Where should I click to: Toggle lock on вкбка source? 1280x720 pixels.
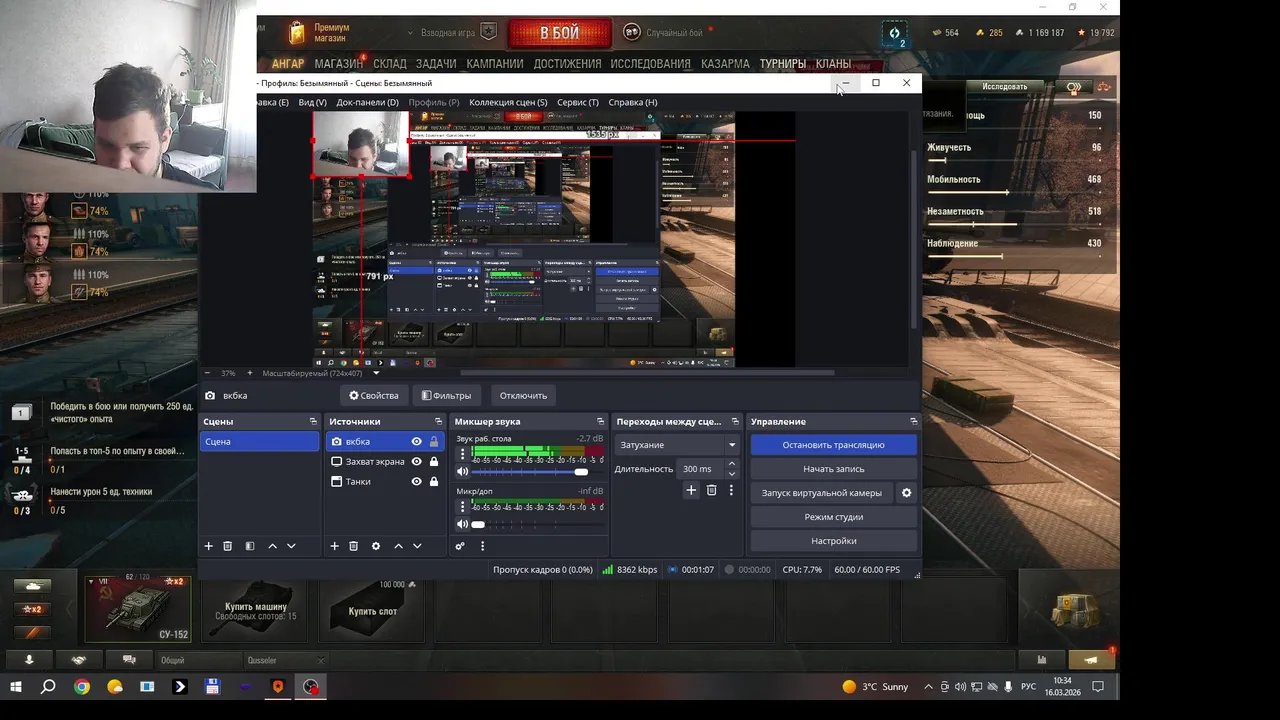point(434,441)
